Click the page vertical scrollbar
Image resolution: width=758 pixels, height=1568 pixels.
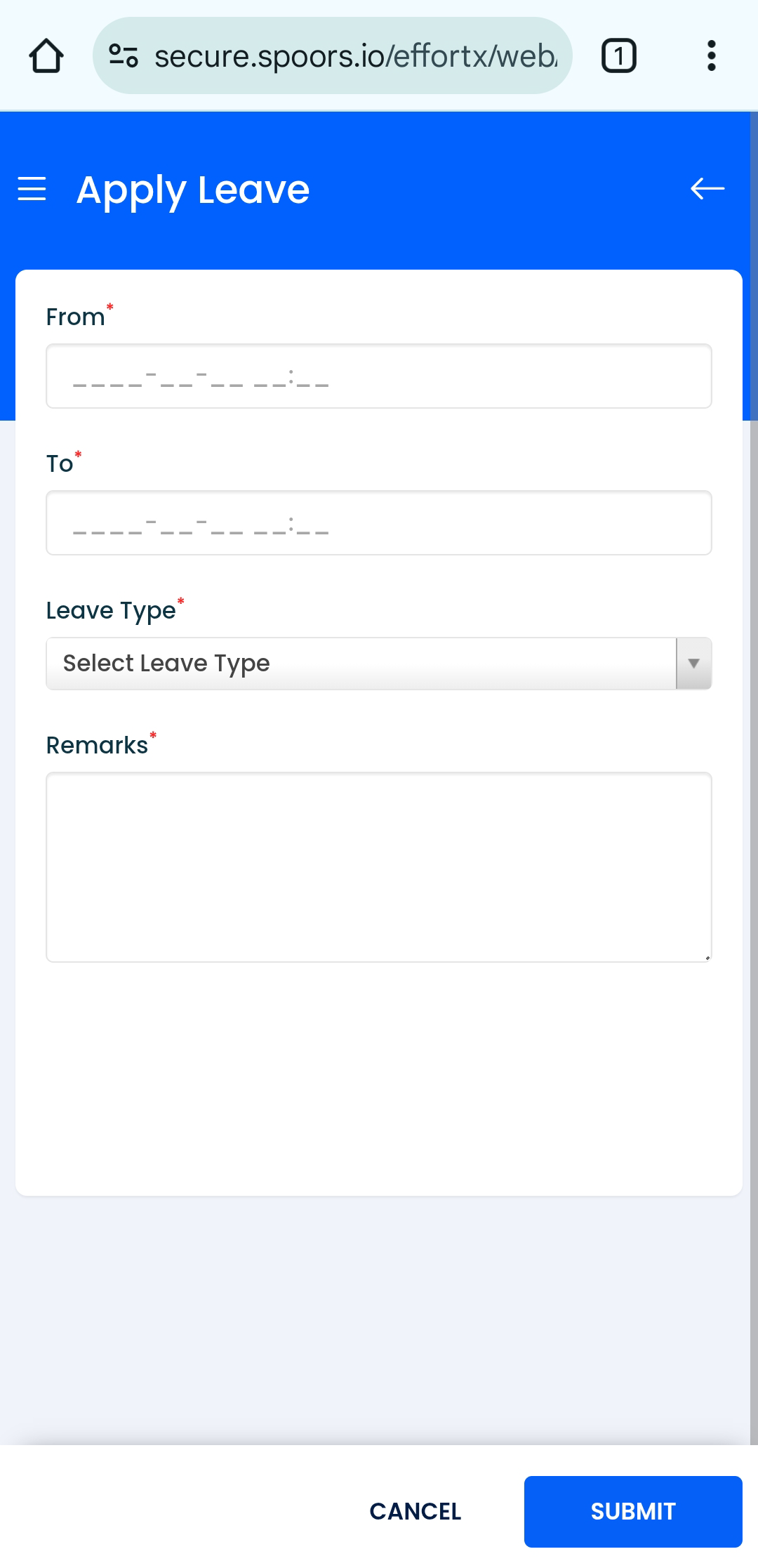tap(754, 772)
